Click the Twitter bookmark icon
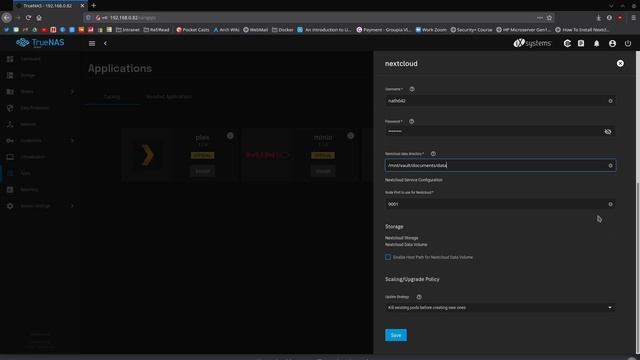The height and width of the screenshot is (360, 640). point(6,29)
